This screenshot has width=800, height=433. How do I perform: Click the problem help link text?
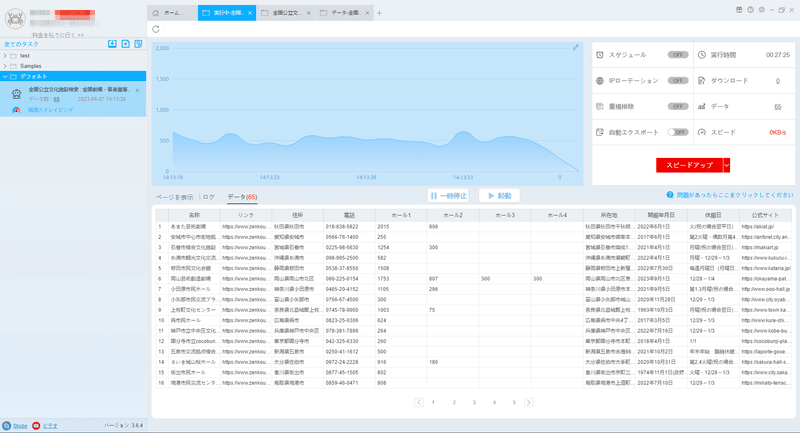(735, 195)
